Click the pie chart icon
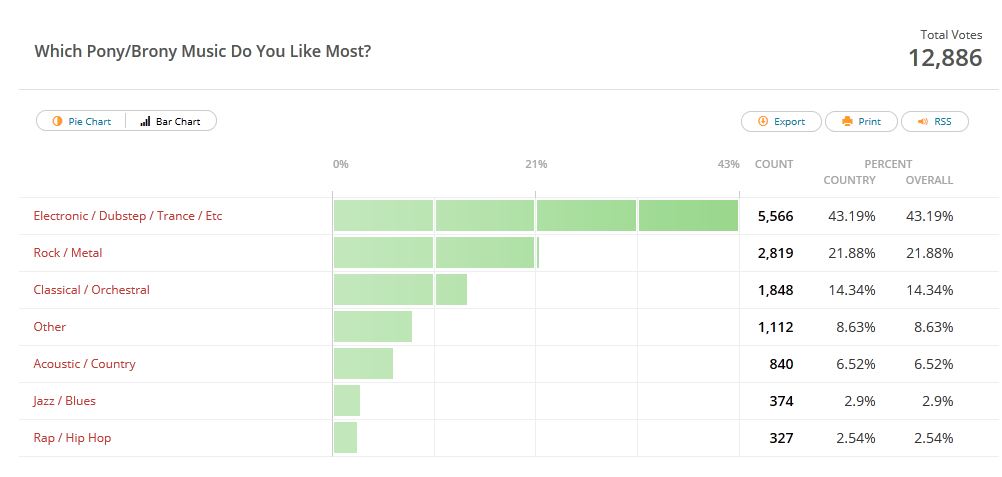This screenshot has width=1002, height=477. tap(57, 122)
